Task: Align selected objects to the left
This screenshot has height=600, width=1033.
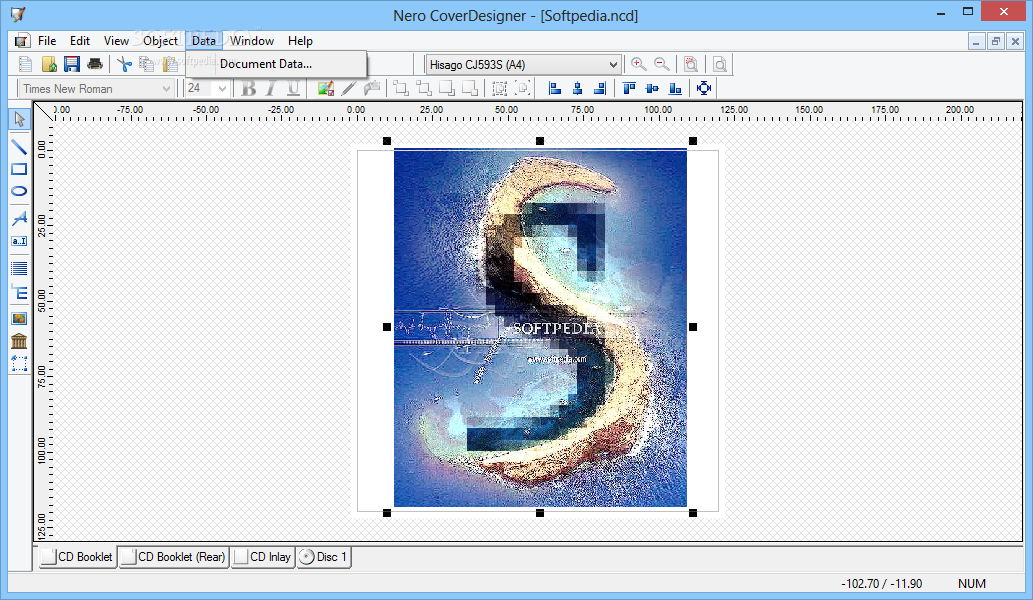Action: point(555,88)
